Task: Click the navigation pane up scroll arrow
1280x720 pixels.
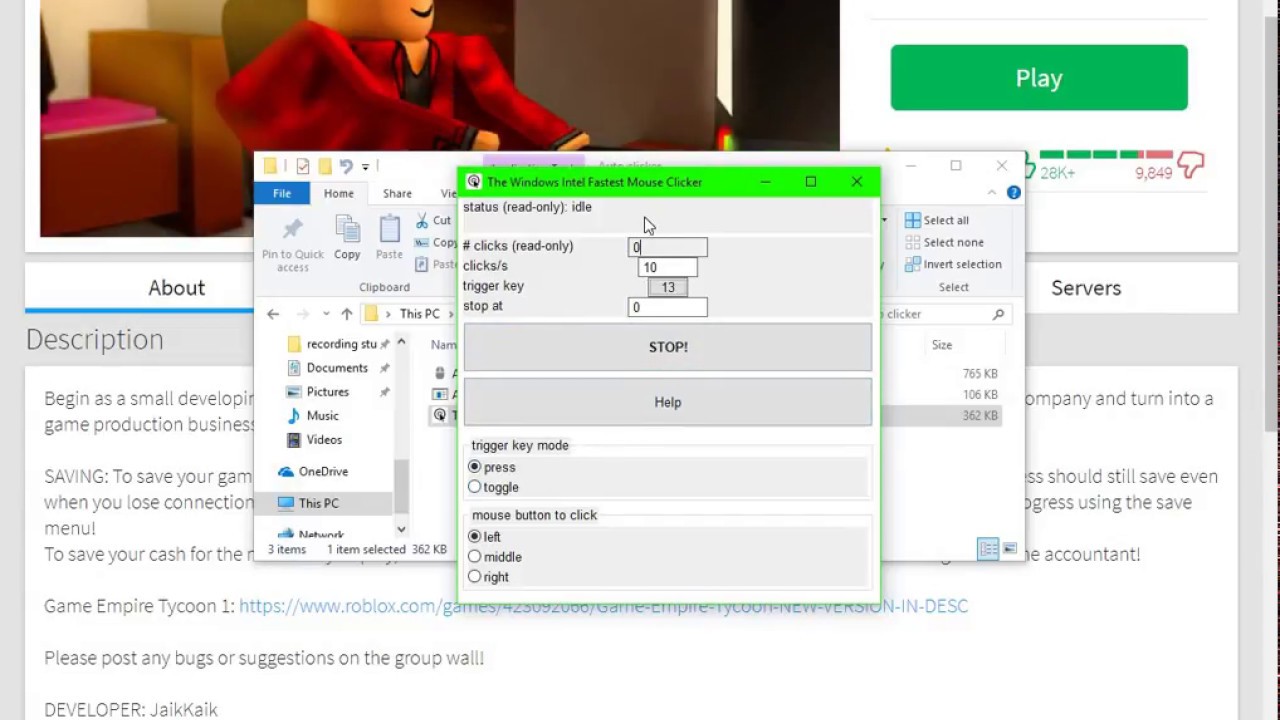Action: (x=401, y=342)
